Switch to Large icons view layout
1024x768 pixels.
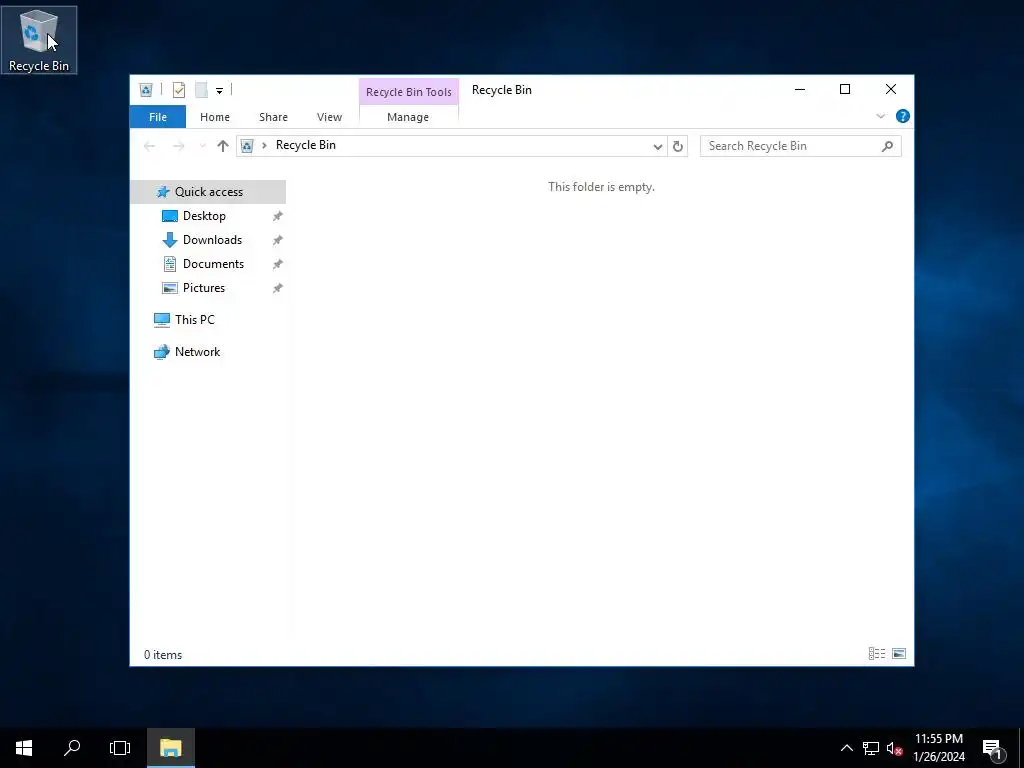coord(899,654)
